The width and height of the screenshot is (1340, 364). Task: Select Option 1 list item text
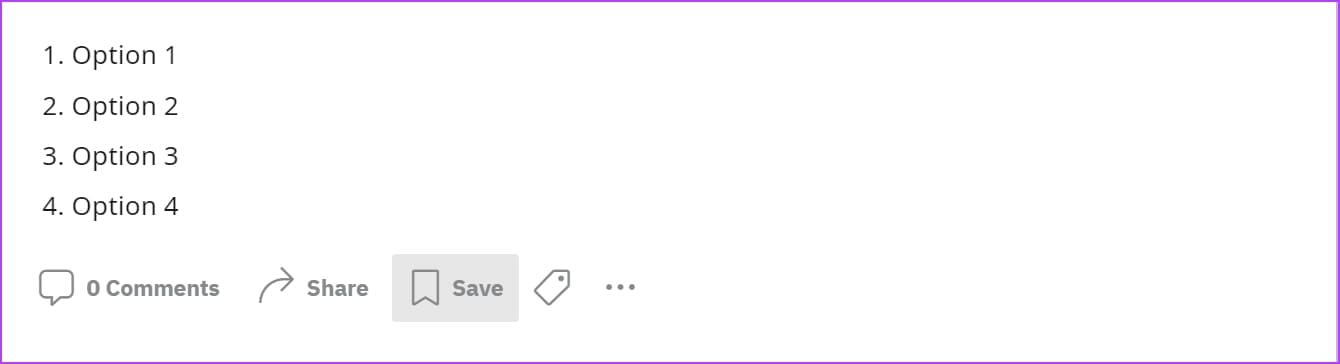(x=124, y=56)
